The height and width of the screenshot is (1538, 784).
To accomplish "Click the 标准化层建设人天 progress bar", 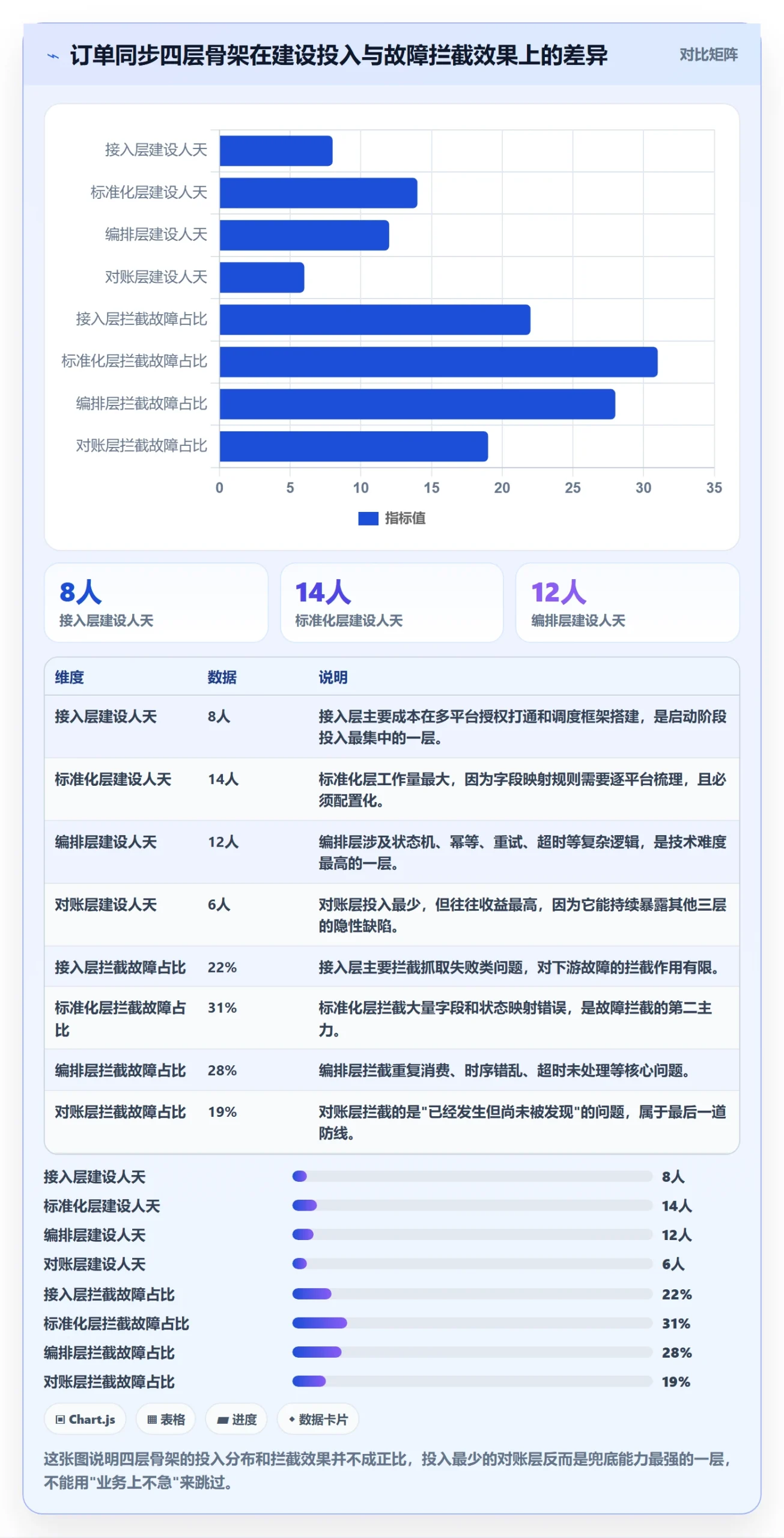I will [x=472, y=1205].
